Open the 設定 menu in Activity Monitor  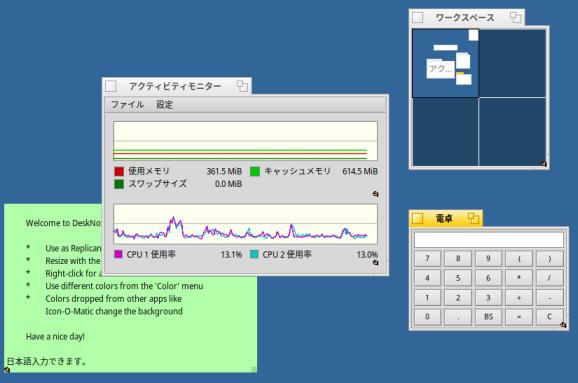click(164, 105)
